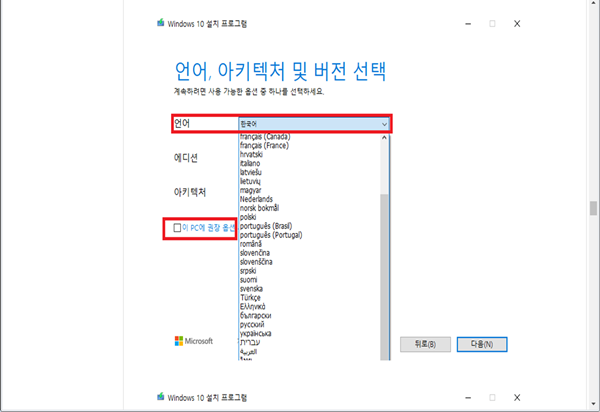Close the lower Windows 10 설치 프로그램 window

click(517, 398)
